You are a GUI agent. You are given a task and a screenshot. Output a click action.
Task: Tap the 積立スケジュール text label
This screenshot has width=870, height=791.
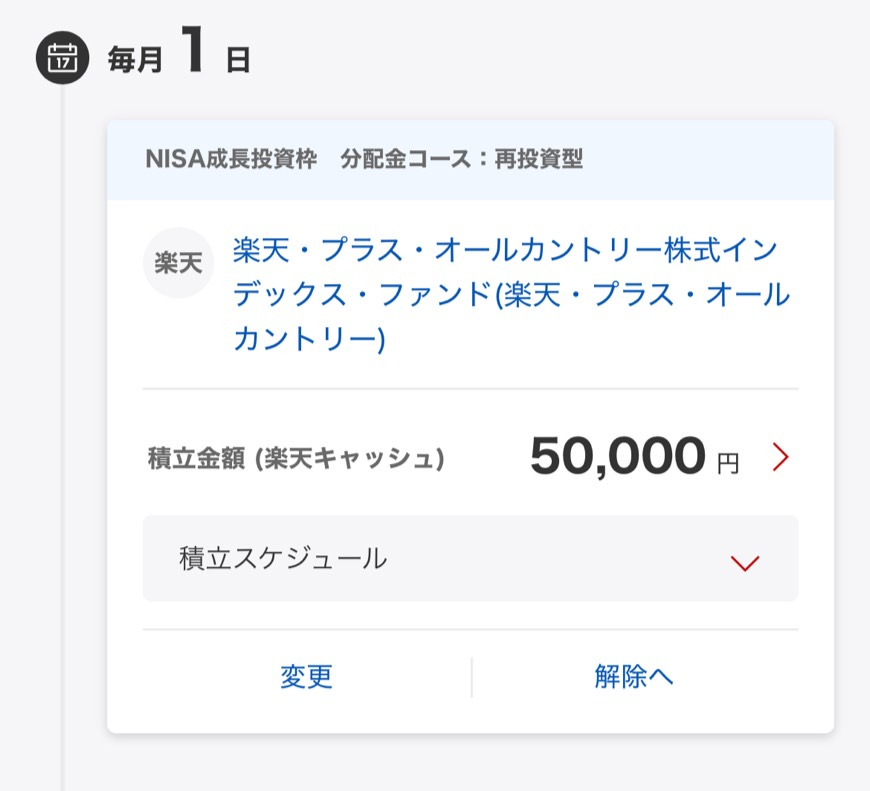(283, 559)
